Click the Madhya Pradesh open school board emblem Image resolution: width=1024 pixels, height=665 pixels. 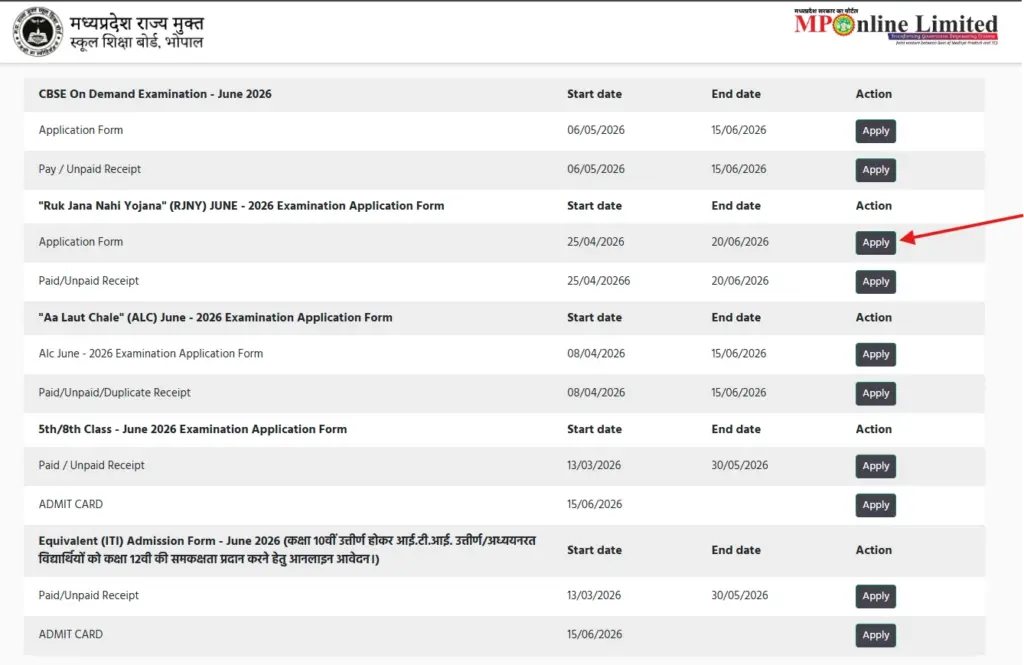coord(39,31)
